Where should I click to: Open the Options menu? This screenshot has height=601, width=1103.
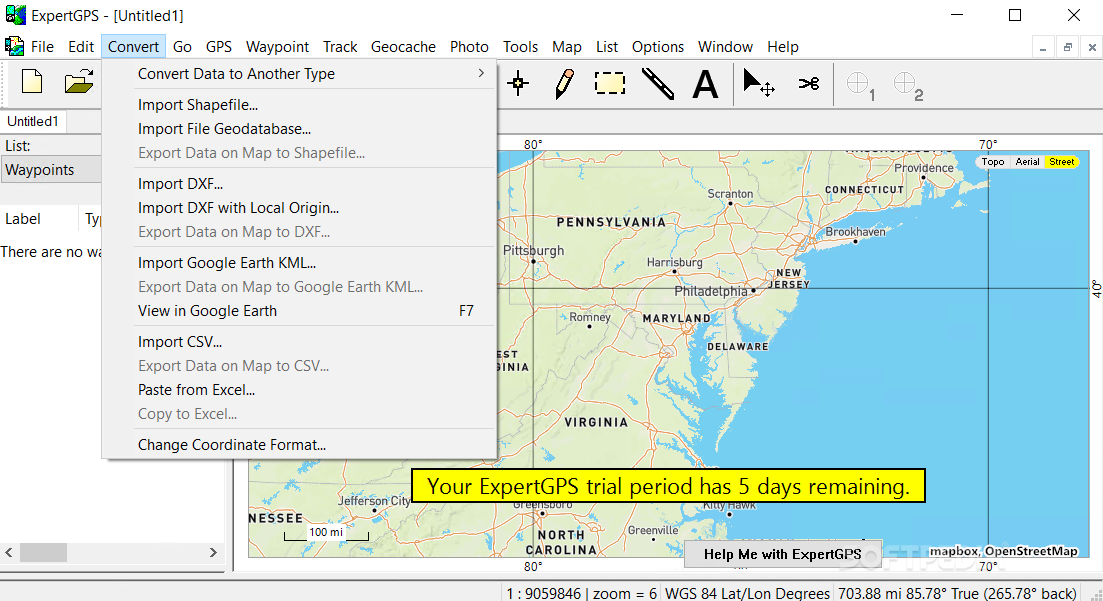(x=658, y=46)
